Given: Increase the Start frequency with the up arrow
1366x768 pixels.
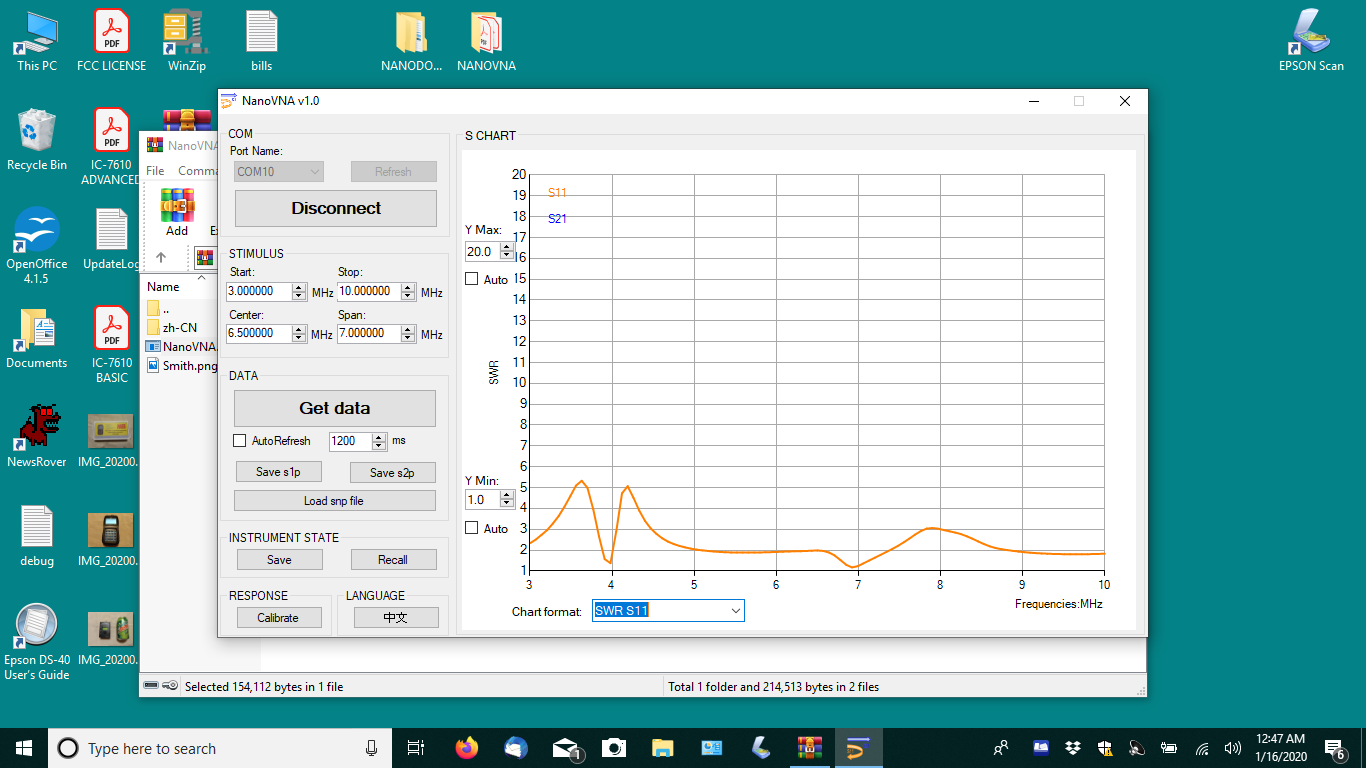Looking at the screenshot, I should point(299,288).
